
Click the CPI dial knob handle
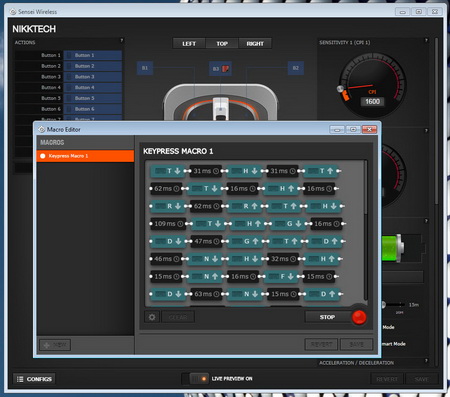[x=340, y=89]
